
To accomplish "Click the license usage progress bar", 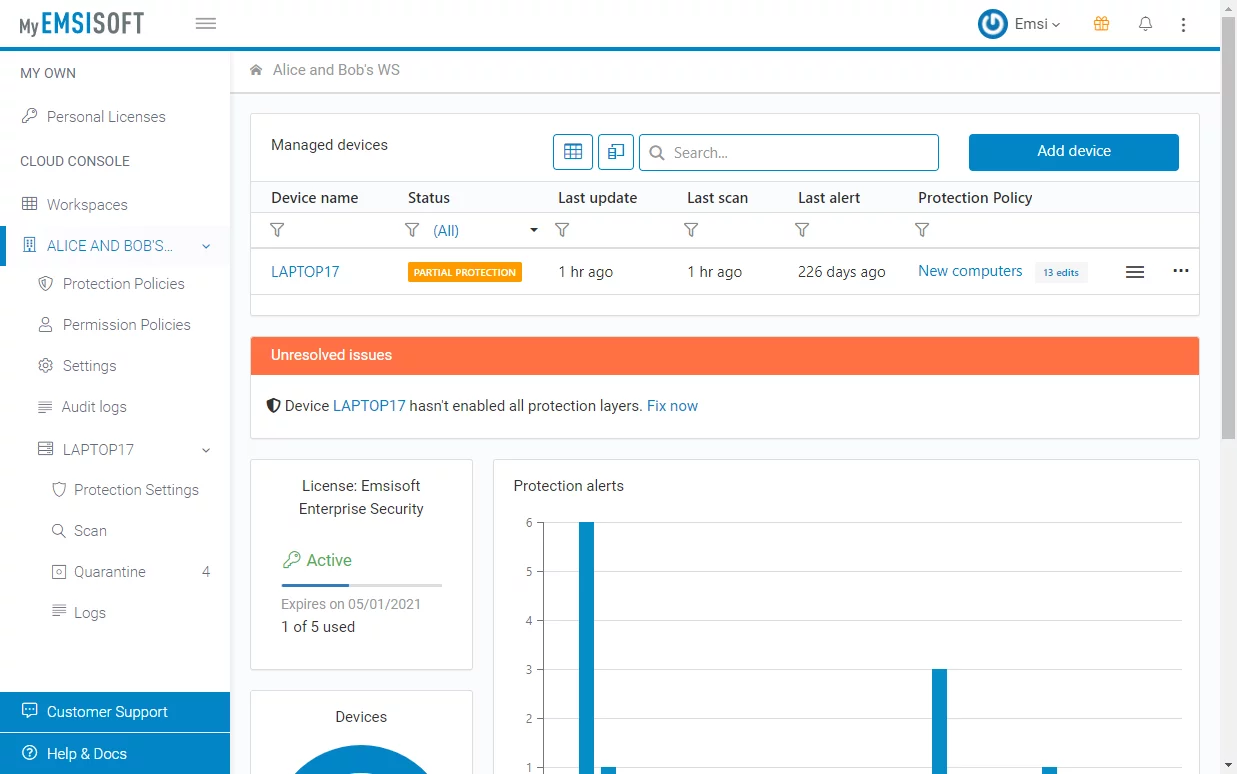I will 362,585.
